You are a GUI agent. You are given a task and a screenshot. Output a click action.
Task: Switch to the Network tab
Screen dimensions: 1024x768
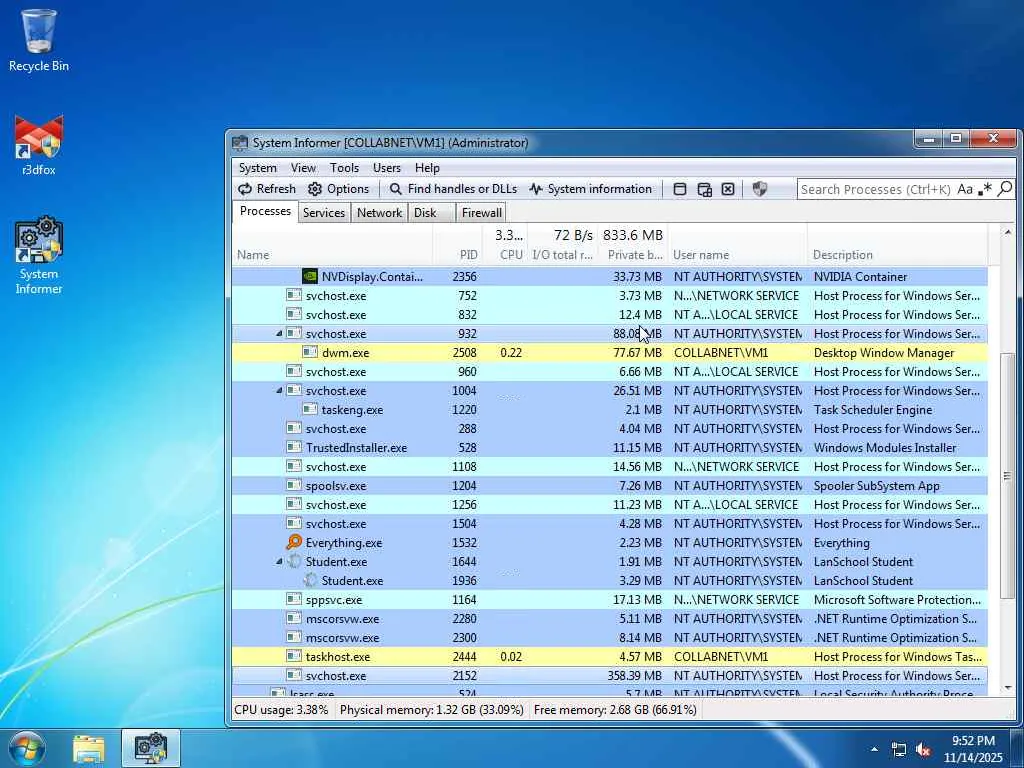click(x=379, y=213)
